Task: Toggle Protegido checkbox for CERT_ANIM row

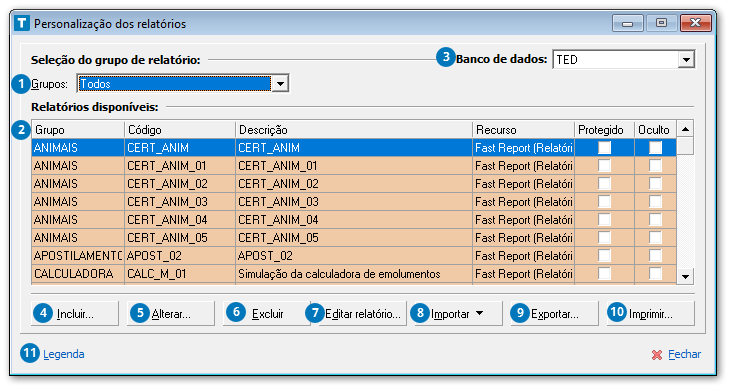Action: [x=604, y=148]
